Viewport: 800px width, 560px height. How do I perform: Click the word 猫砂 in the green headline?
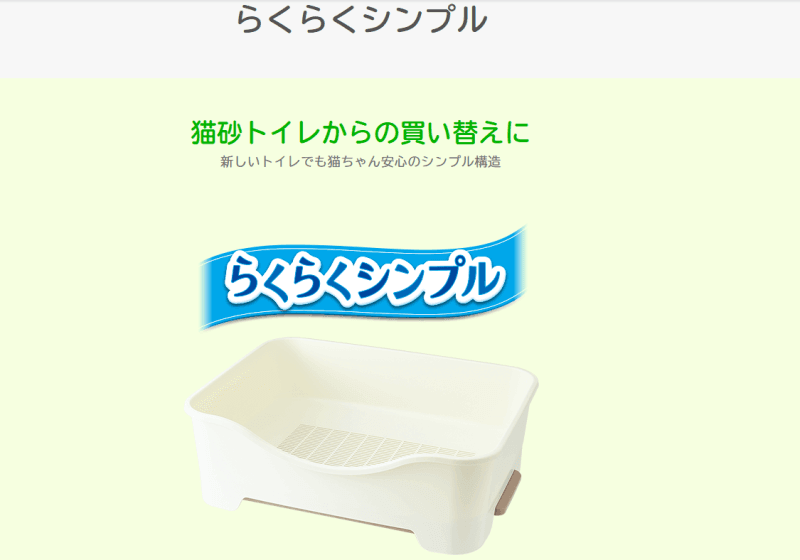pos(217,133)
